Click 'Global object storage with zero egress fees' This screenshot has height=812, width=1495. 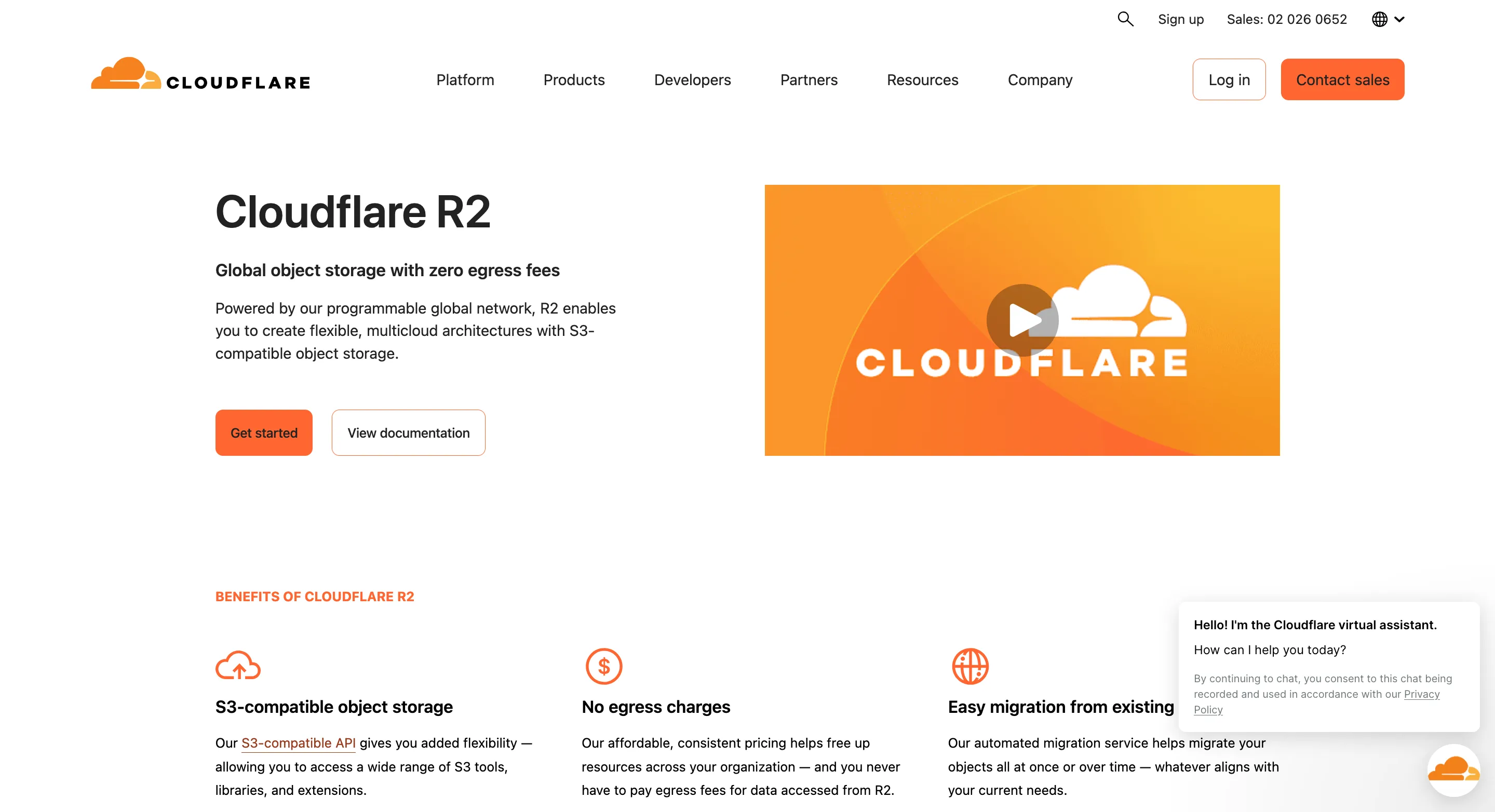pos(387,270)
